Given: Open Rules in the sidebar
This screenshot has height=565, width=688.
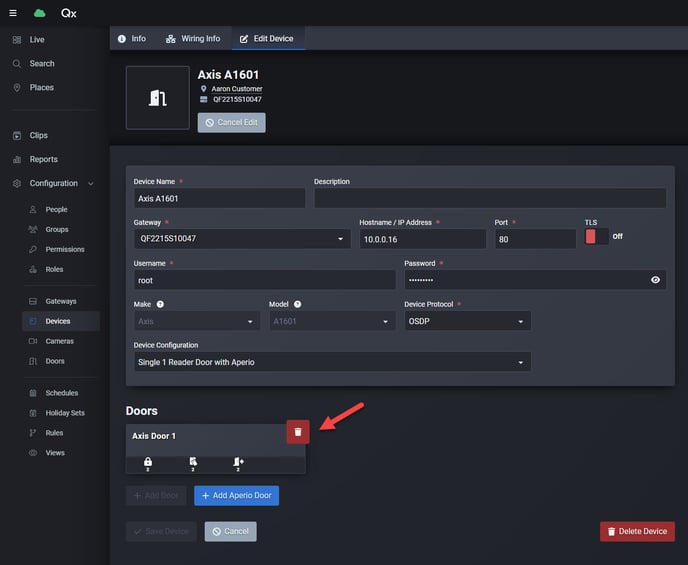Looking at the screenshot, I should 54,433.
